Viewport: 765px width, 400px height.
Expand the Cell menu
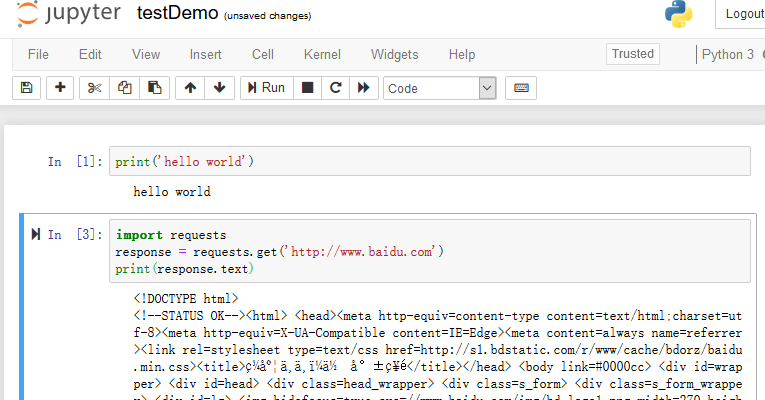click(262, 54)
